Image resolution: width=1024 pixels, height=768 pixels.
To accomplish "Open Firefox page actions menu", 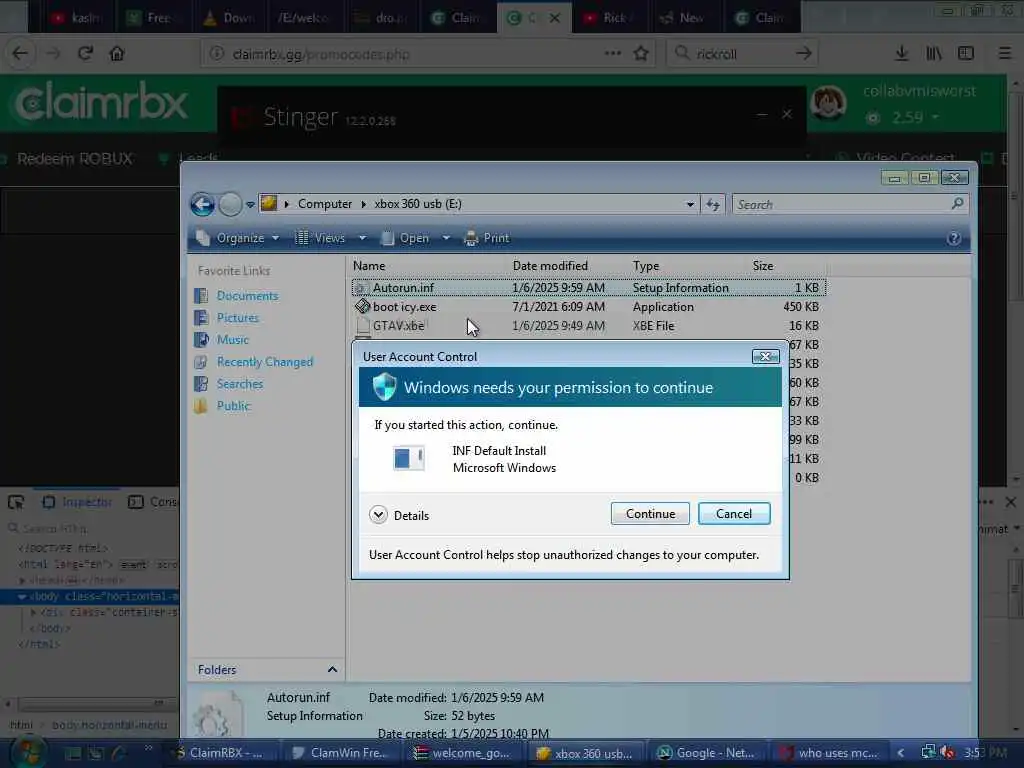I will click(x=613, y=54).
